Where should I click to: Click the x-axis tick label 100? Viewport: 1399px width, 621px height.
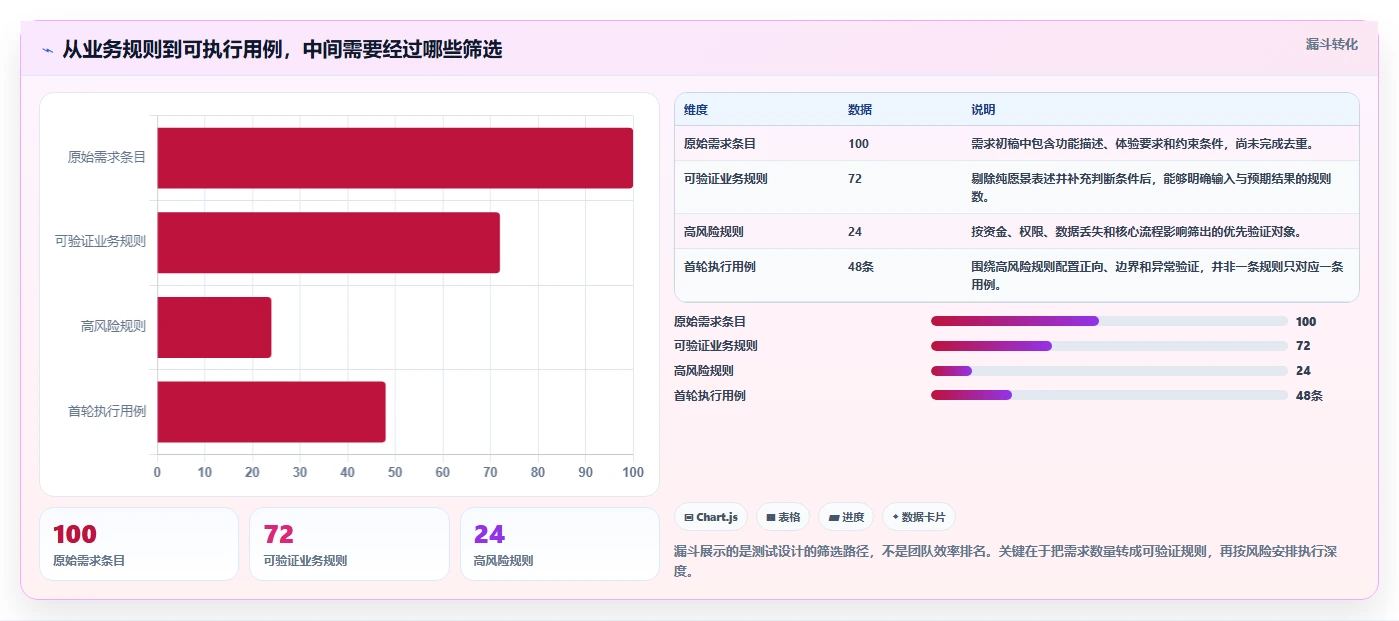[x=632, y=472]
